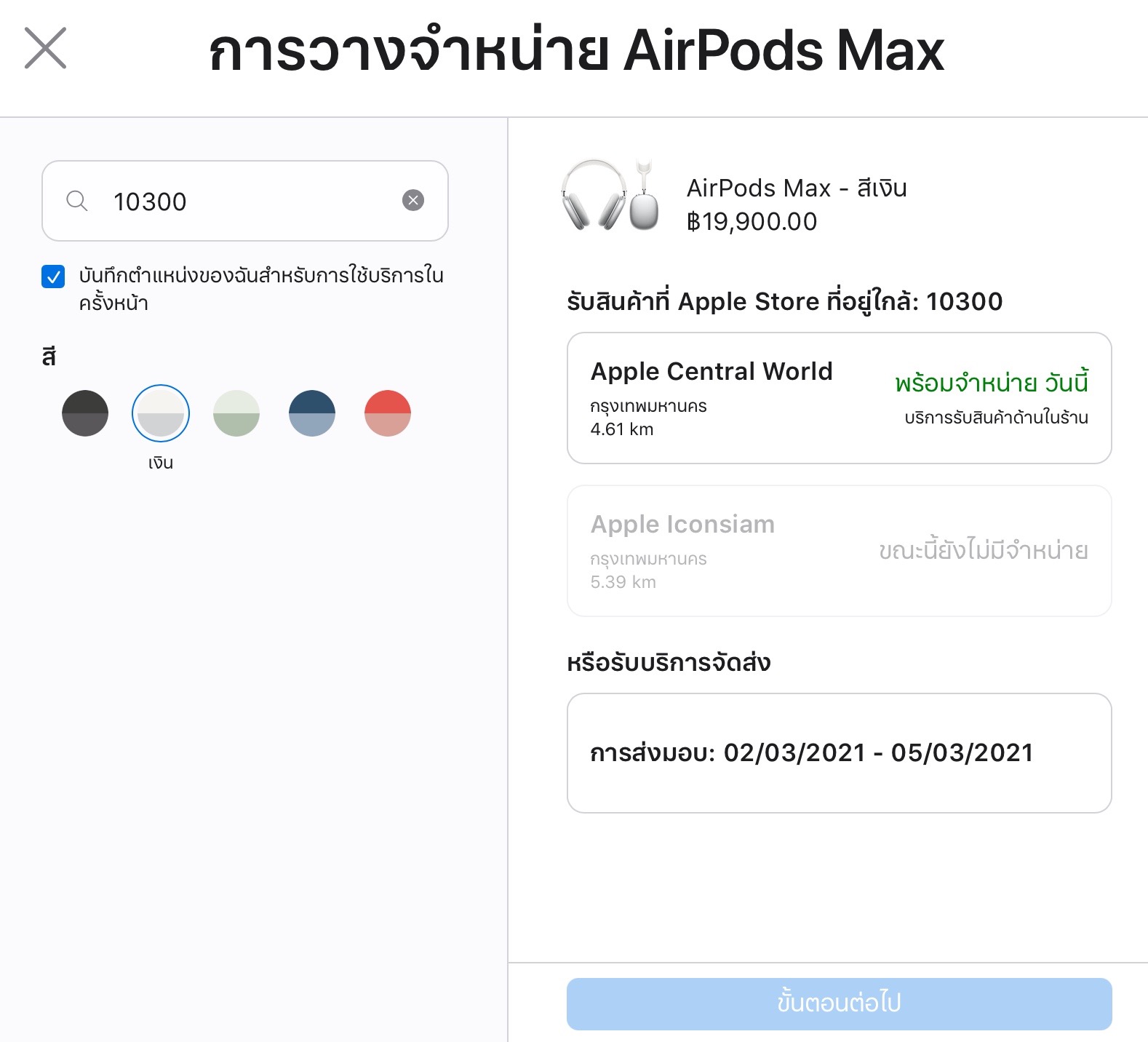Click the AirPods Max - สีเงิน product title

coord(797,188)
